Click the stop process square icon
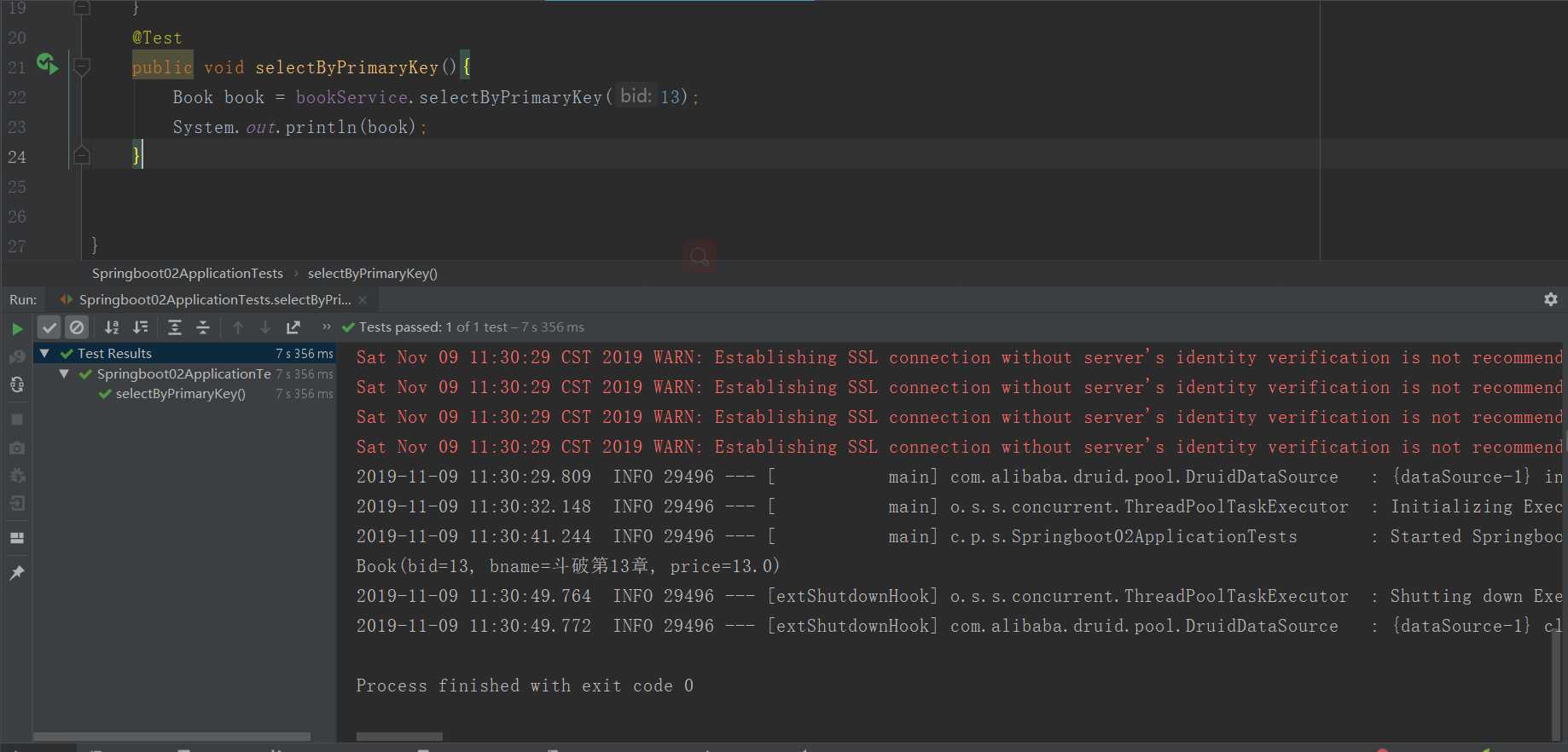 coord(17,419)
